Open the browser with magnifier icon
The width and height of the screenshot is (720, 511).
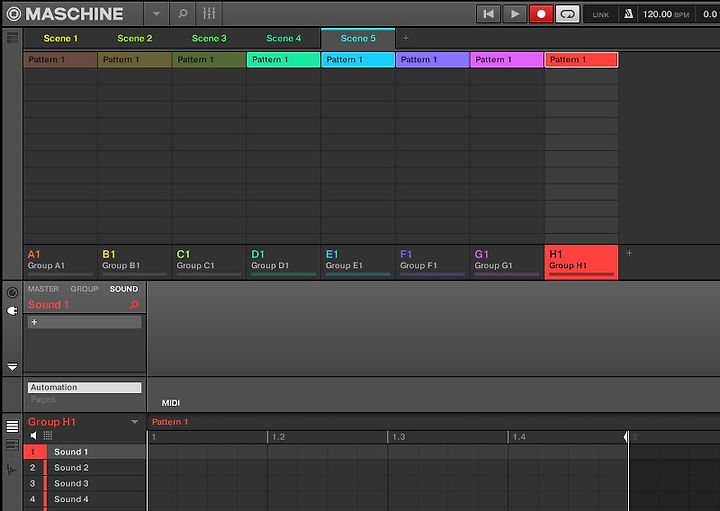point(183,14)
